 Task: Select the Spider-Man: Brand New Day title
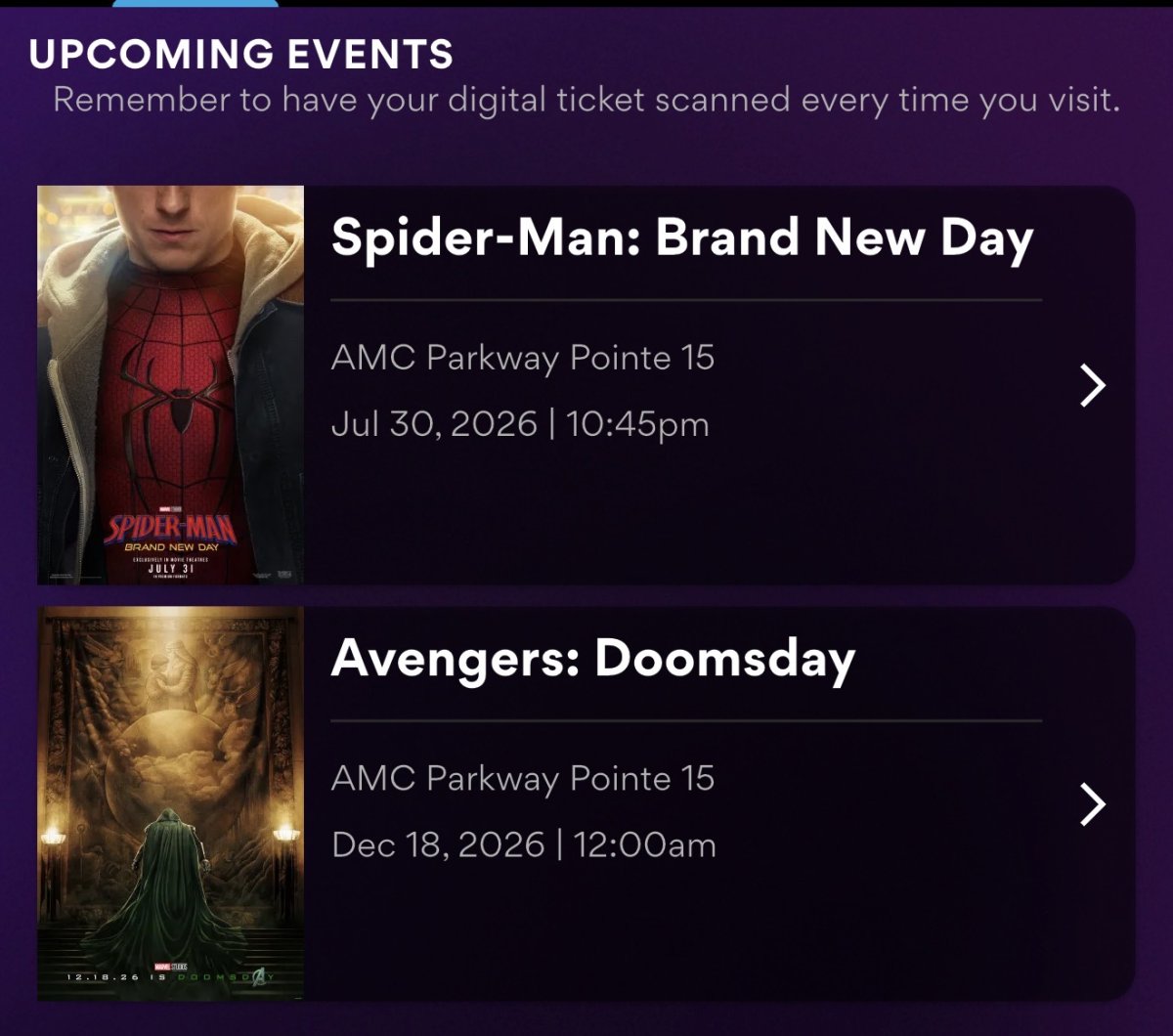(x=682, y=238)
